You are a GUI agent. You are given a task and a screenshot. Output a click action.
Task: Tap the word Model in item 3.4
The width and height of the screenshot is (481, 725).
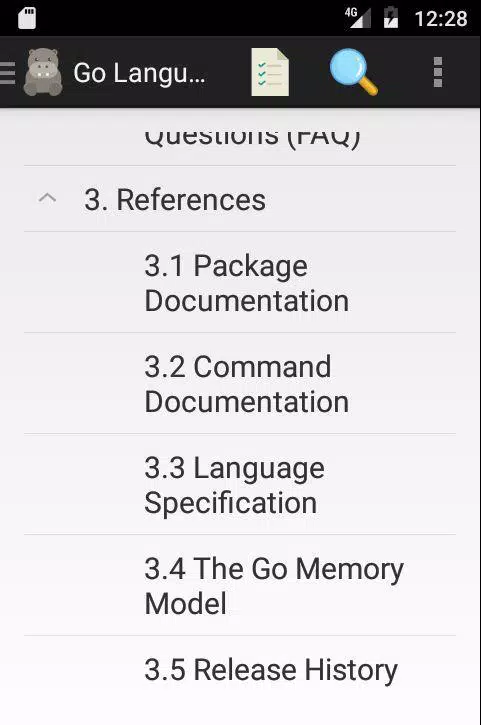[x=185, y=603]
